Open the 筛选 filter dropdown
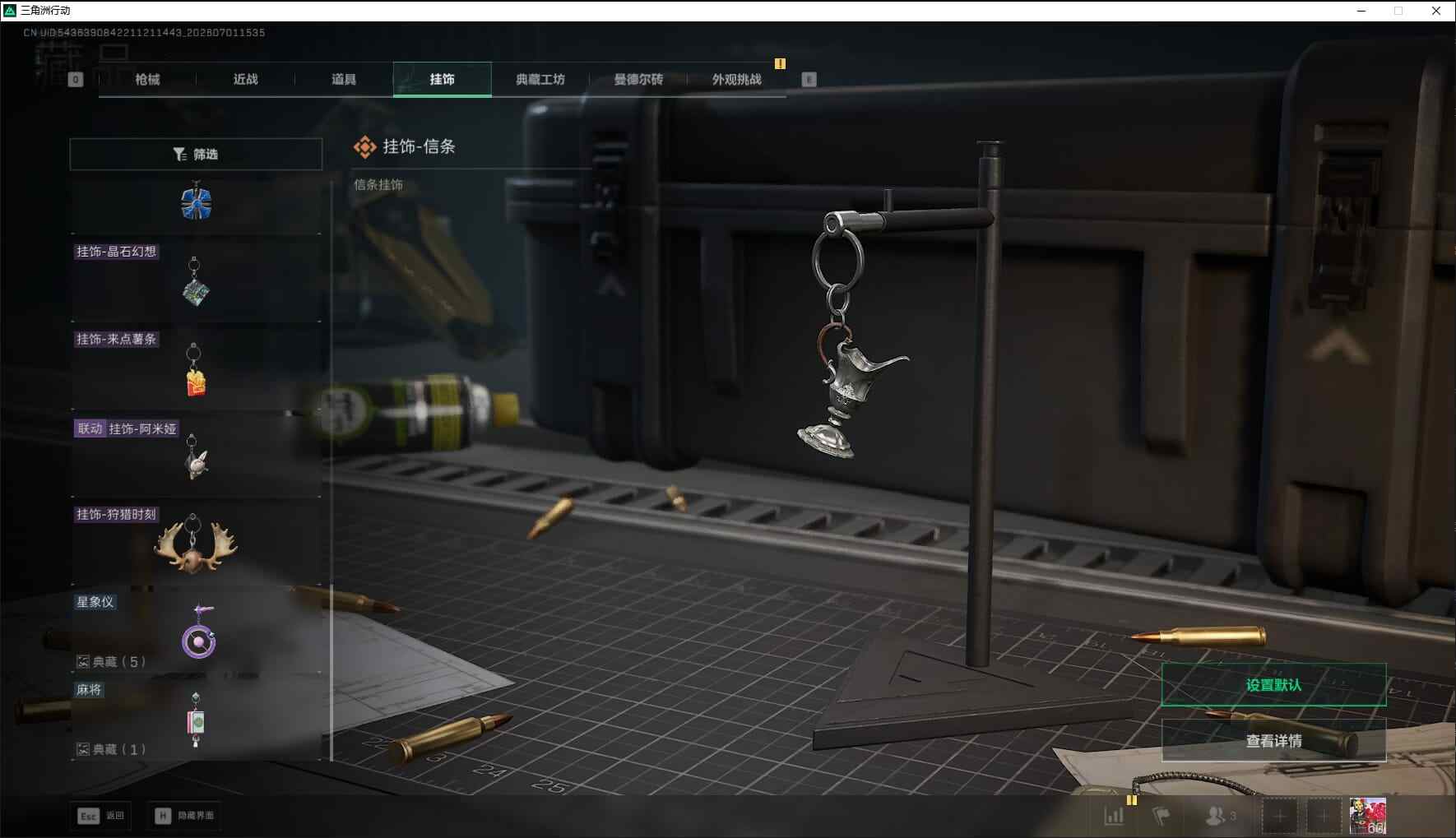Viewport: 1456px width, 838px height. tap(196, 154)
